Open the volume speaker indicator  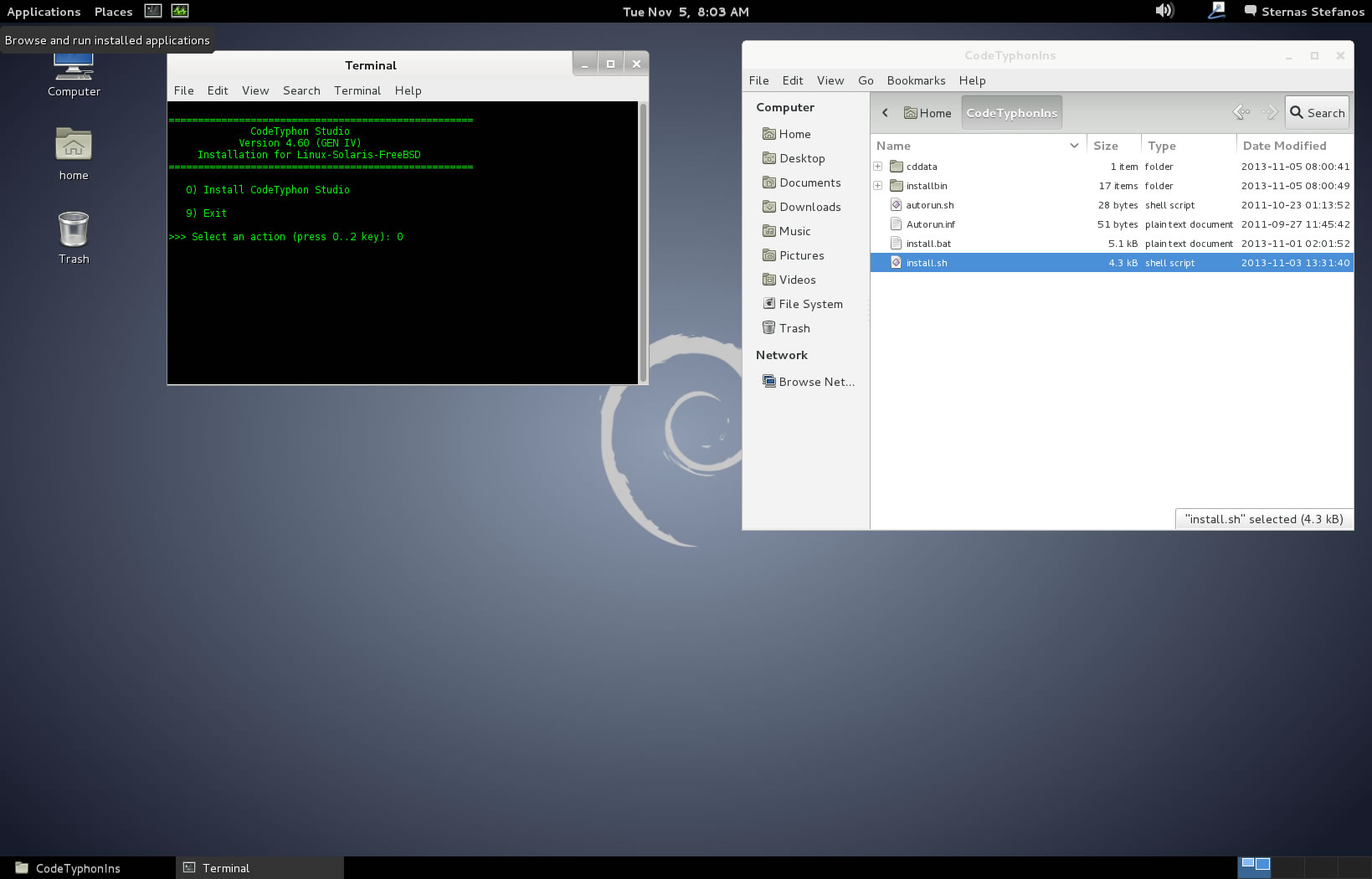1164,11
